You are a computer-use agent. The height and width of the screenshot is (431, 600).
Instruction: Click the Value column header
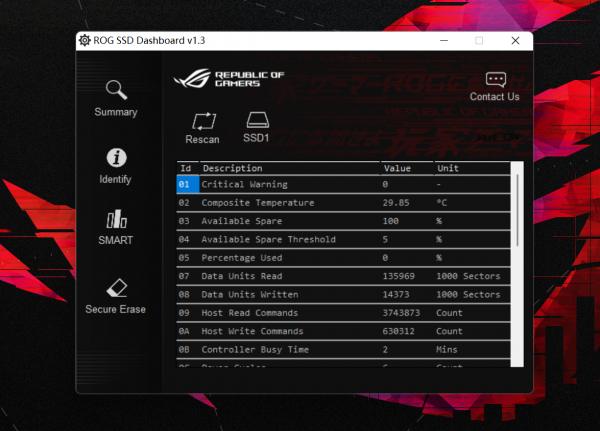click(407, 168)
